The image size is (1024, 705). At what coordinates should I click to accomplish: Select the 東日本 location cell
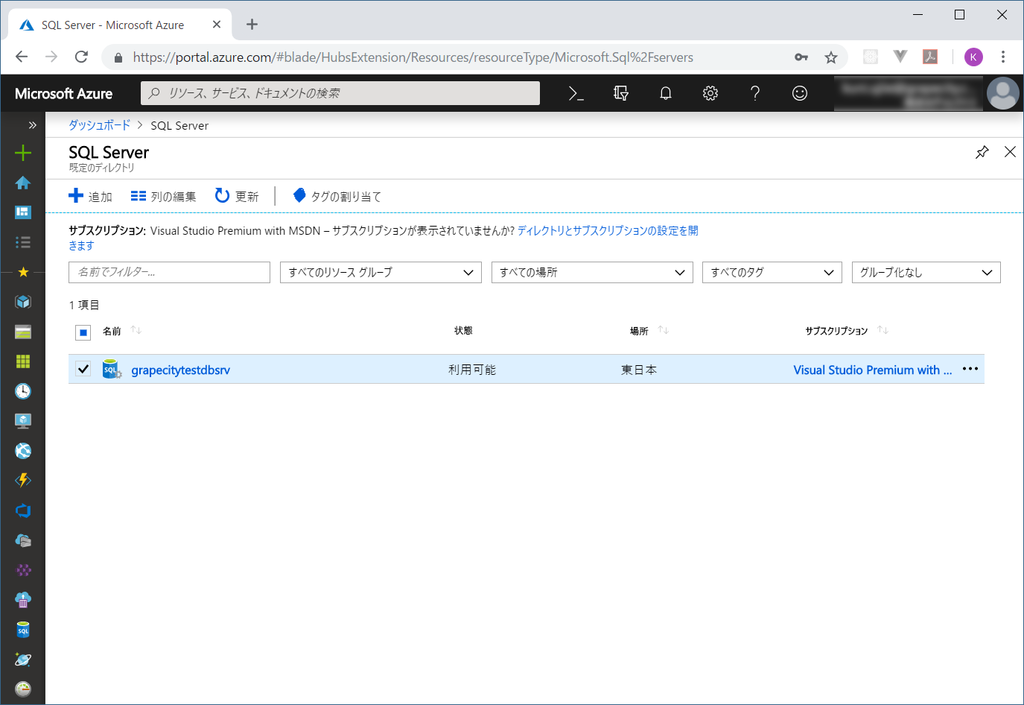[639, 369]
